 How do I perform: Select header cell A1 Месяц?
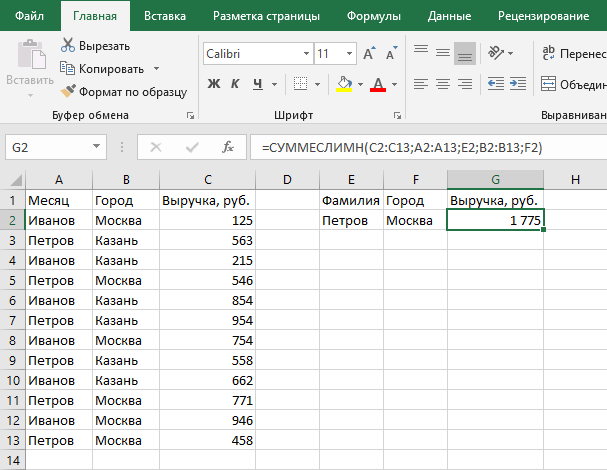tap(59, 200)
